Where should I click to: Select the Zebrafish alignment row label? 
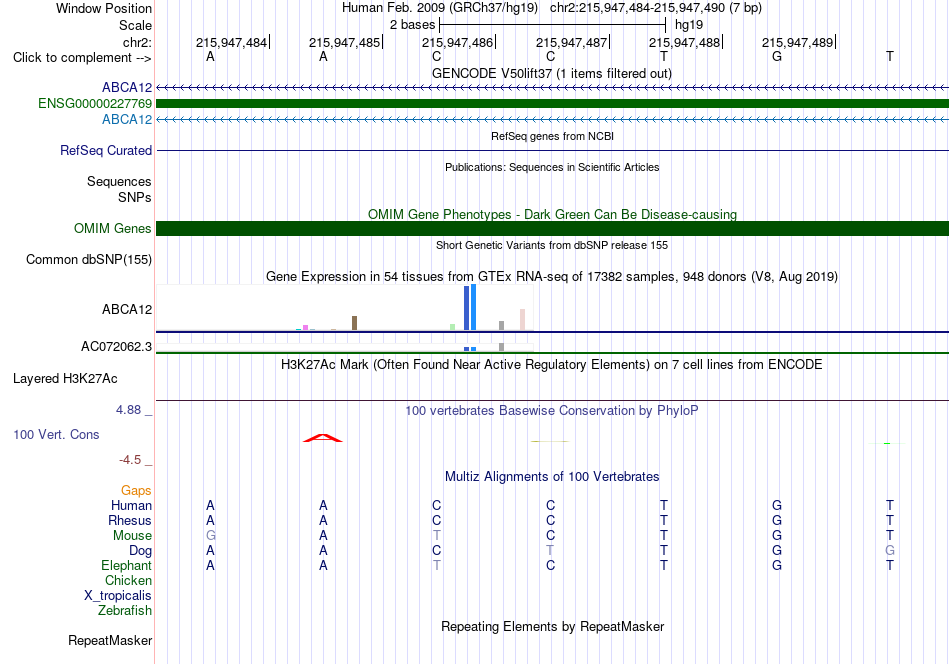(x=125, y=611)
